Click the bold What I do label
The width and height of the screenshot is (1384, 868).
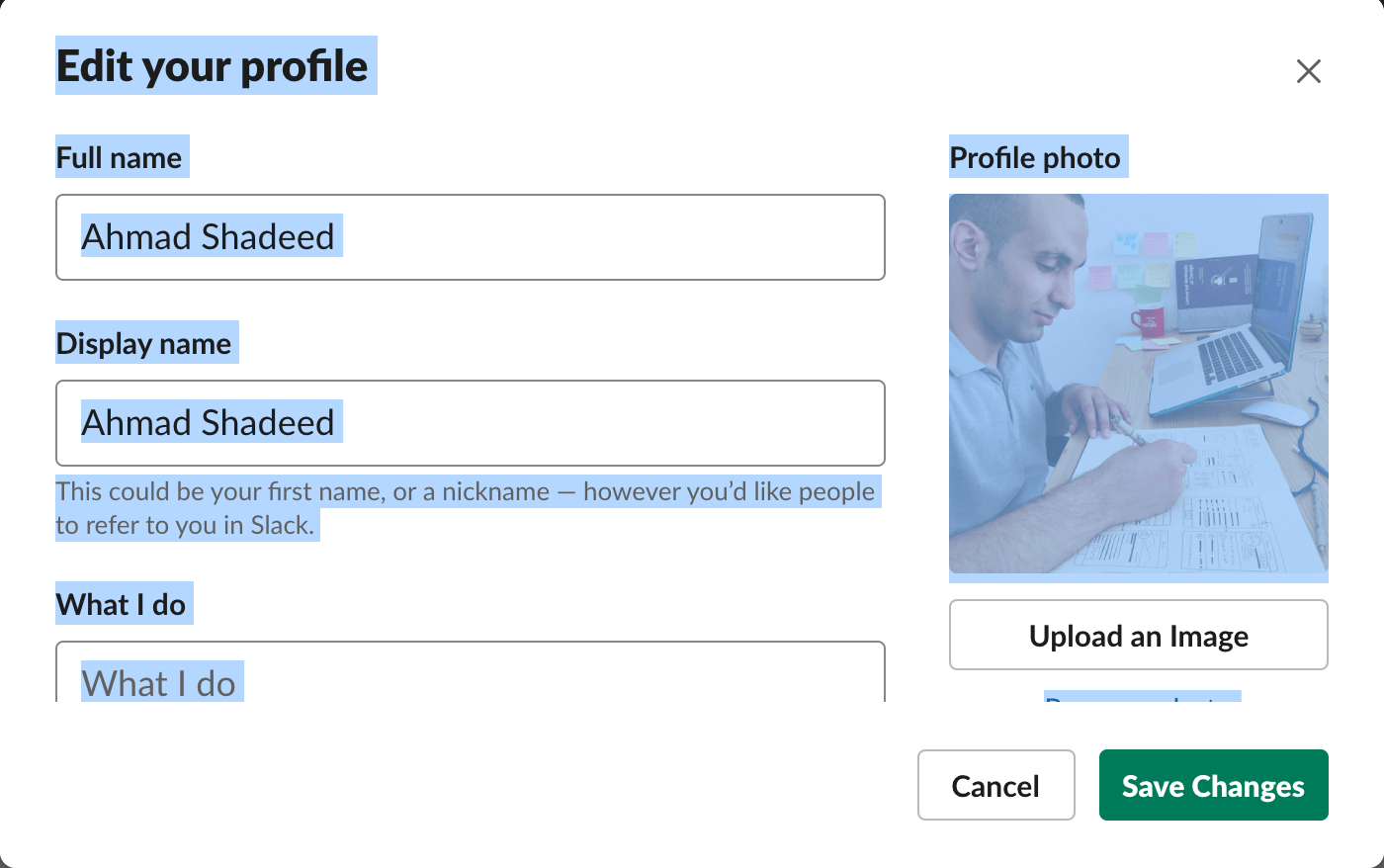[x=121, y=605]
